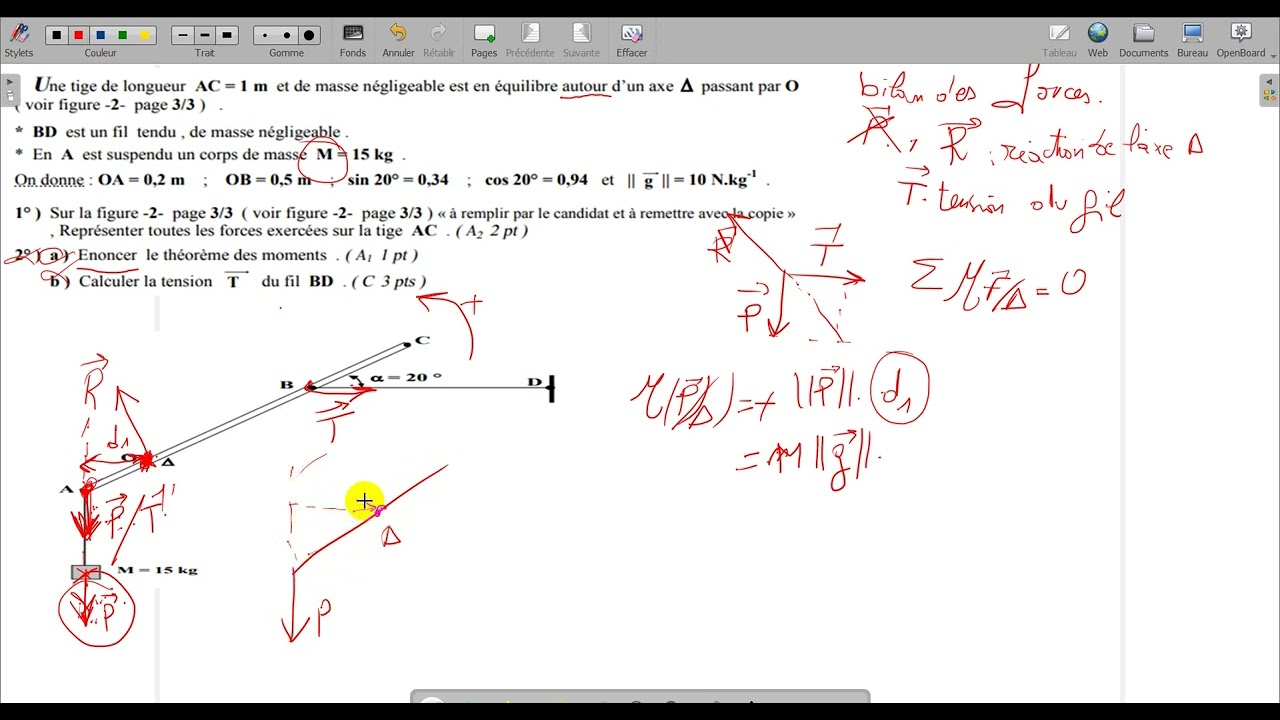Show the Bureau desktop mode

tap(1193, 40)
